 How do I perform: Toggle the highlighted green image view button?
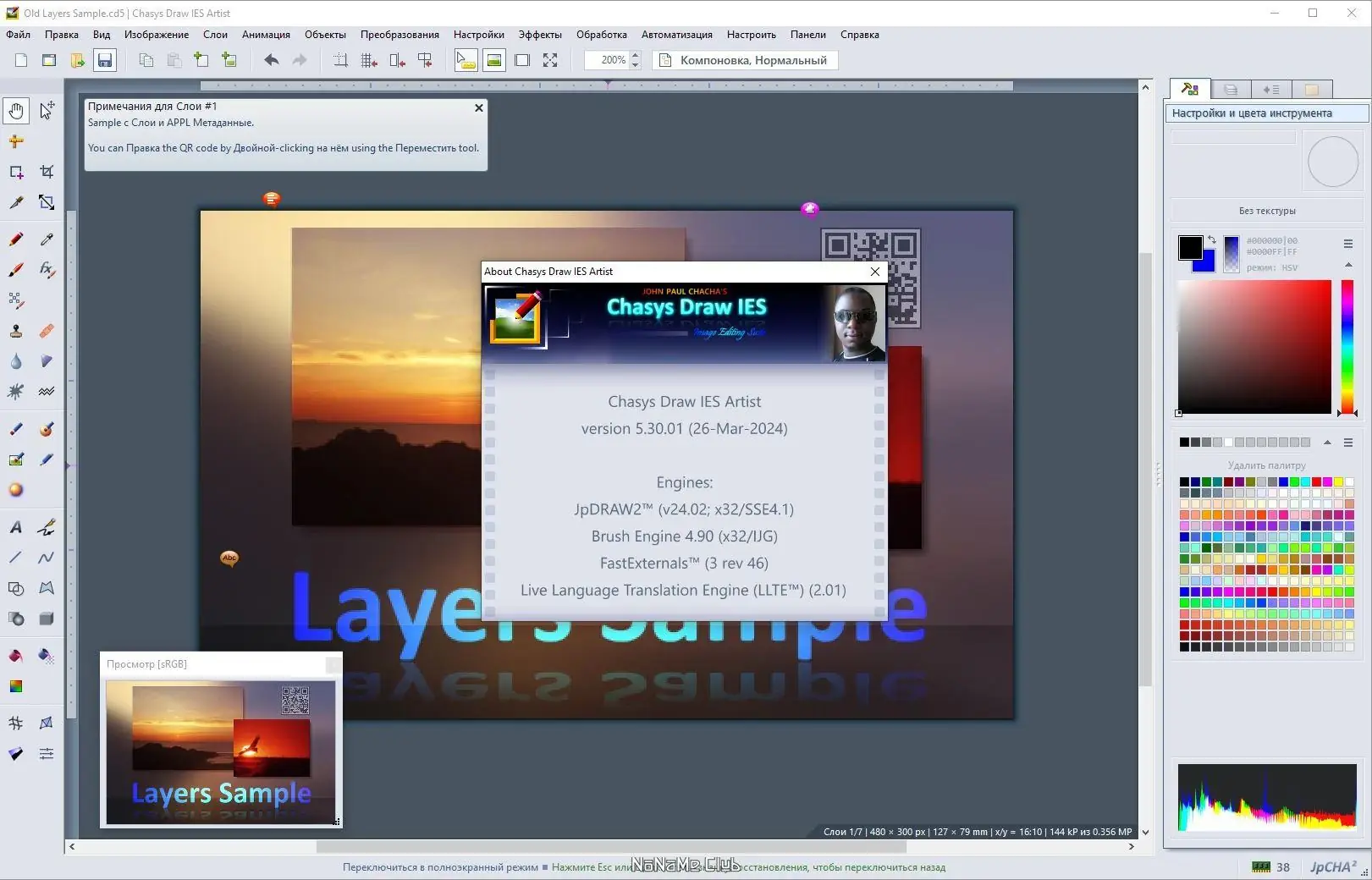click(494, 60)
